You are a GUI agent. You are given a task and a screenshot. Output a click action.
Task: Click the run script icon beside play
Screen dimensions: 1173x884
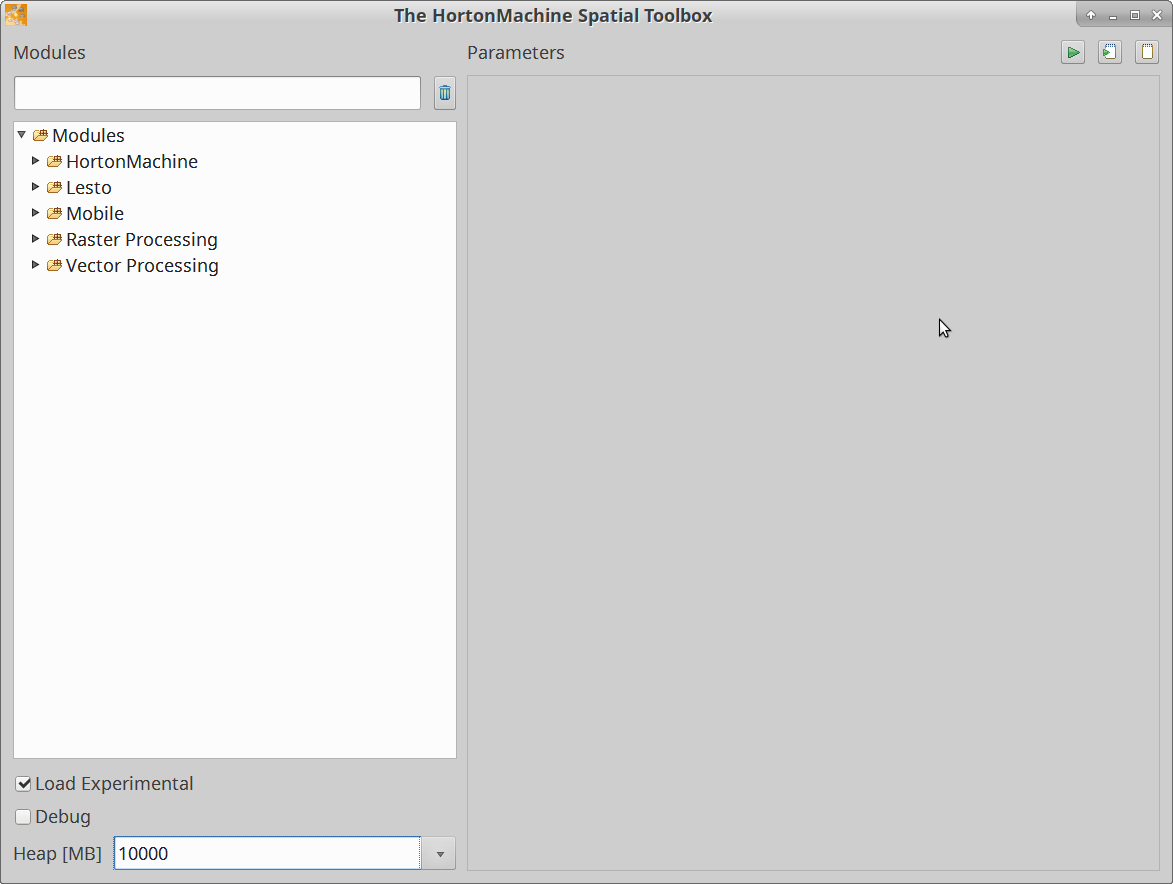(1109, 52)
